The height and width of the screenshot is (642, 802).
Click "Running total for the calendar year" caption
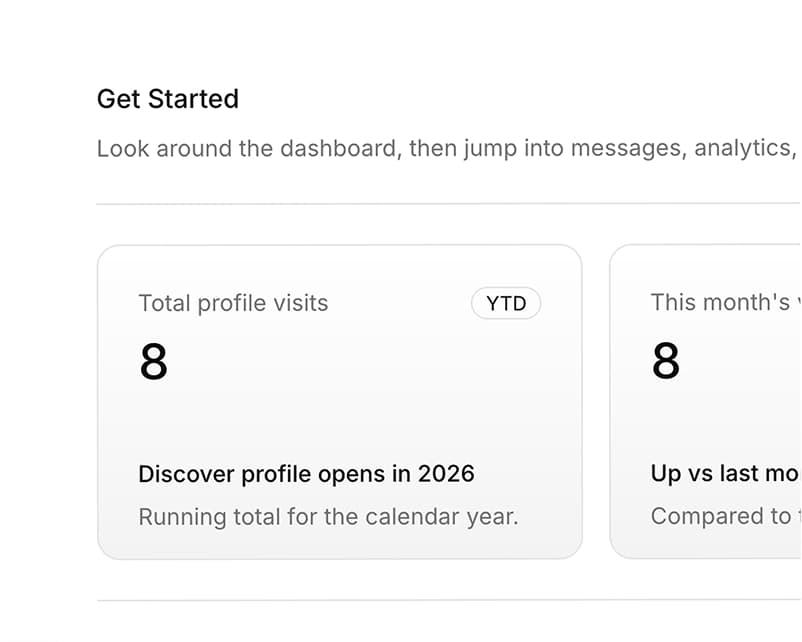click(328, 517)
